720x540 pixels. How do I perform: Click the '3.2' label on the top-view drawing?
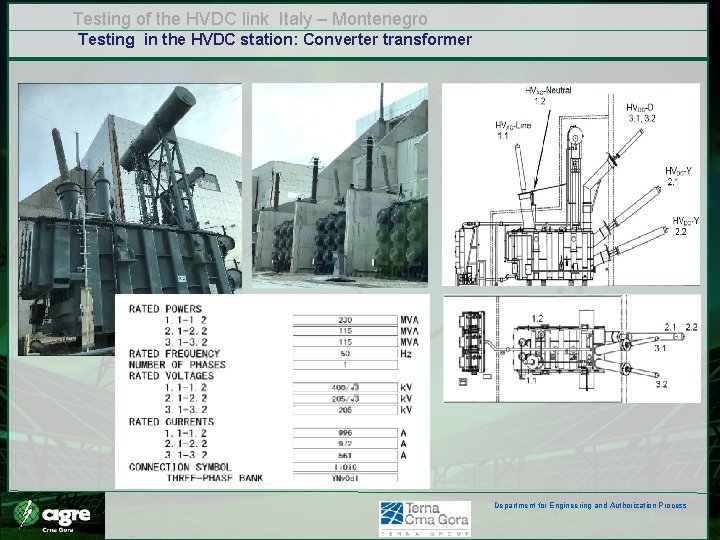662,384
